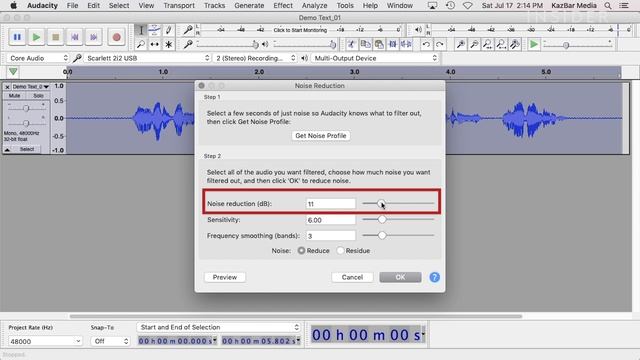The height and width of the screenshot is (360, 640).
Task: Select the Residue noise radio button
Action: pos(340,251)
